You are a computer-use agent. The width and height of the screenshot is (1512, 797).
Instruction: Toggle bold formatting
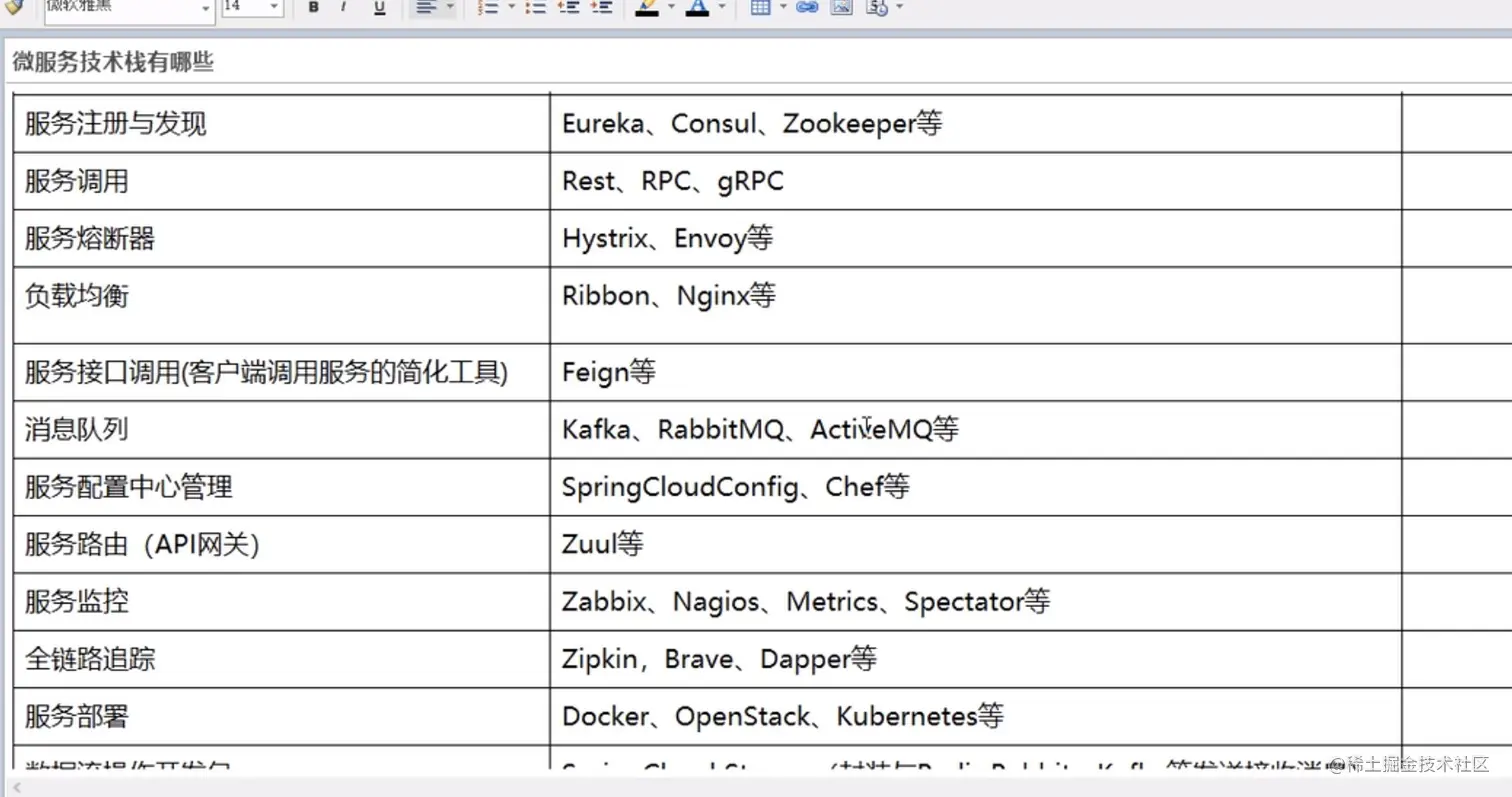pyautogui.click(x=314, y=8)
